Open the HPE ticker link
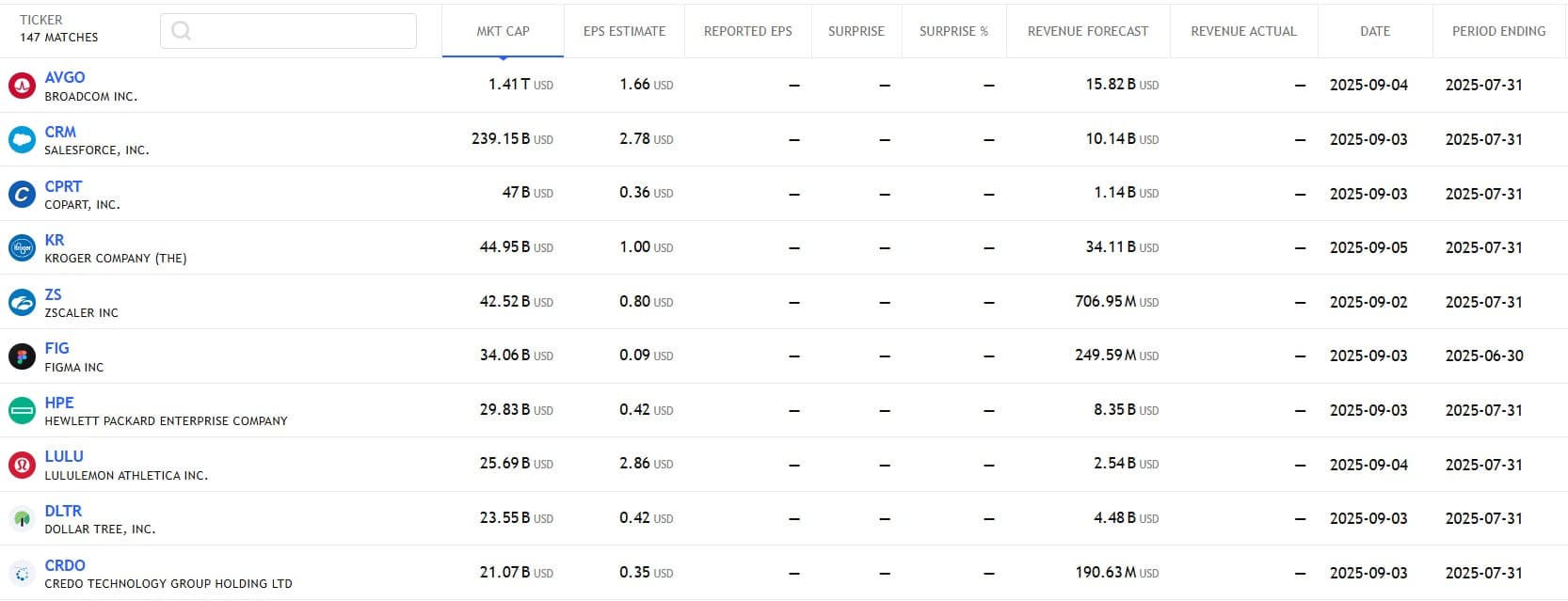Viewport: 1568px width, 601px height. click(59, 403)
